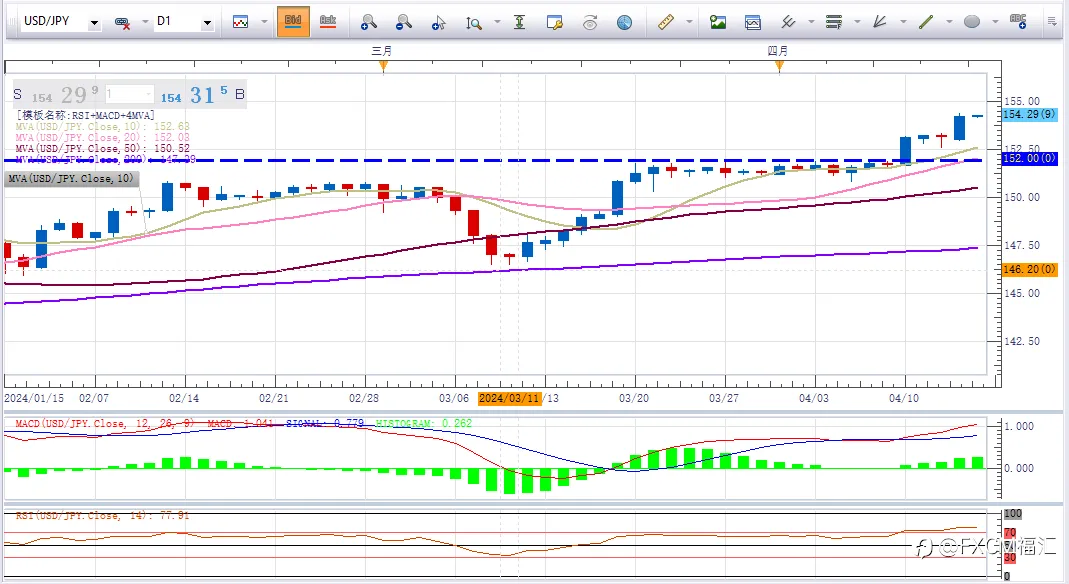Click the vertical zoom magnifier icon
Viewport: 1069px width, 584px height.
(474, 22)
